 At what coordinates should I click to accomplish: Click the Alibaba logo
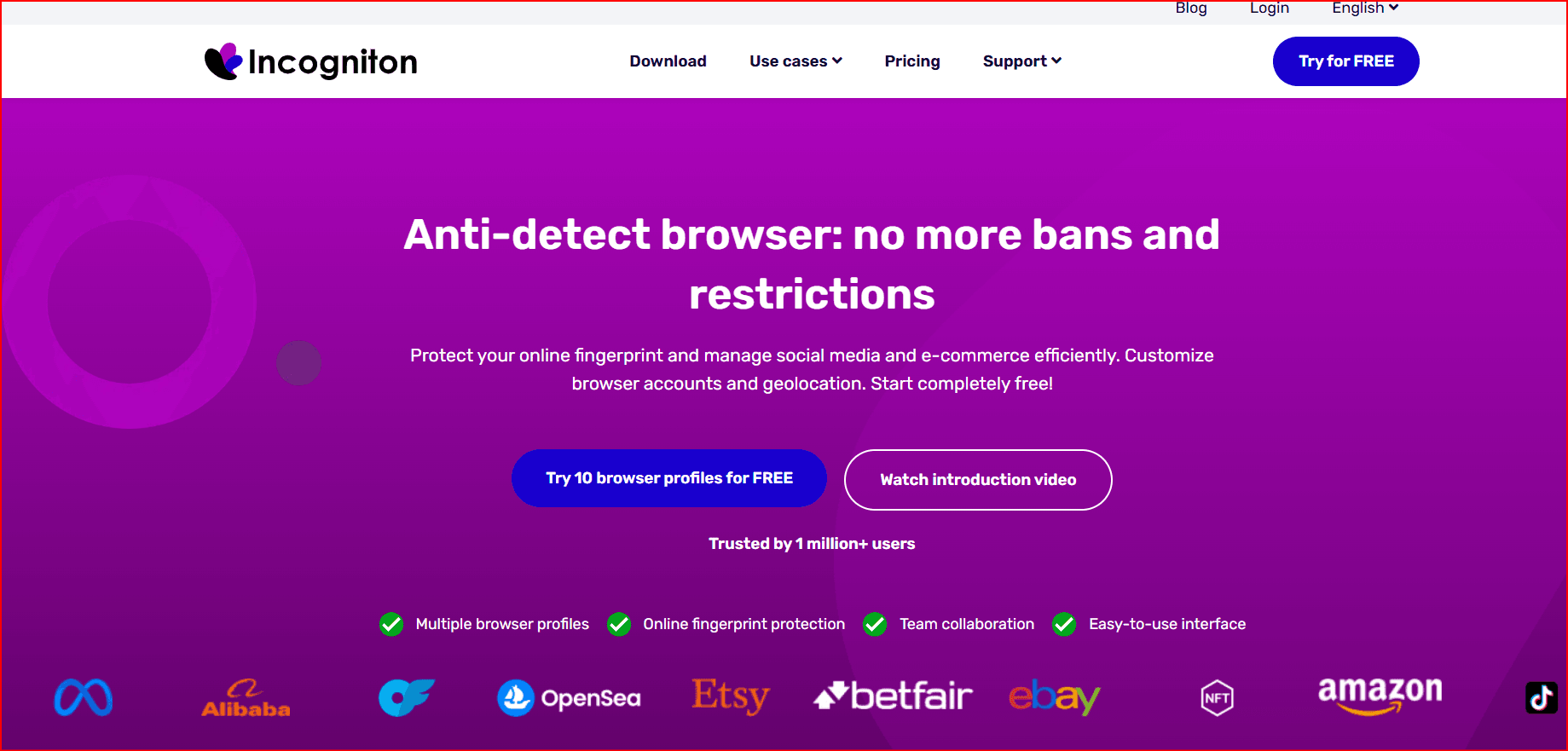pyautogui.click(x=246, y=698)
